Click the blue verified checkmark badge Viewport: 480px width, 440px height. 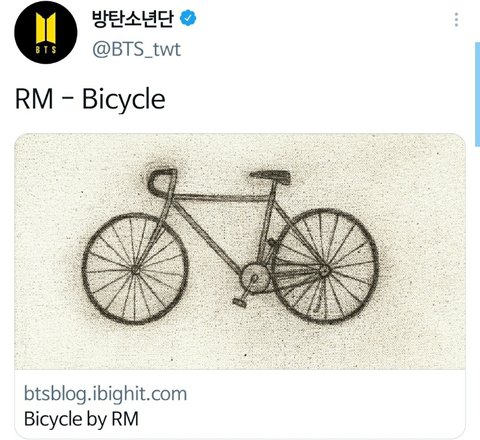(x=188, y=18)
